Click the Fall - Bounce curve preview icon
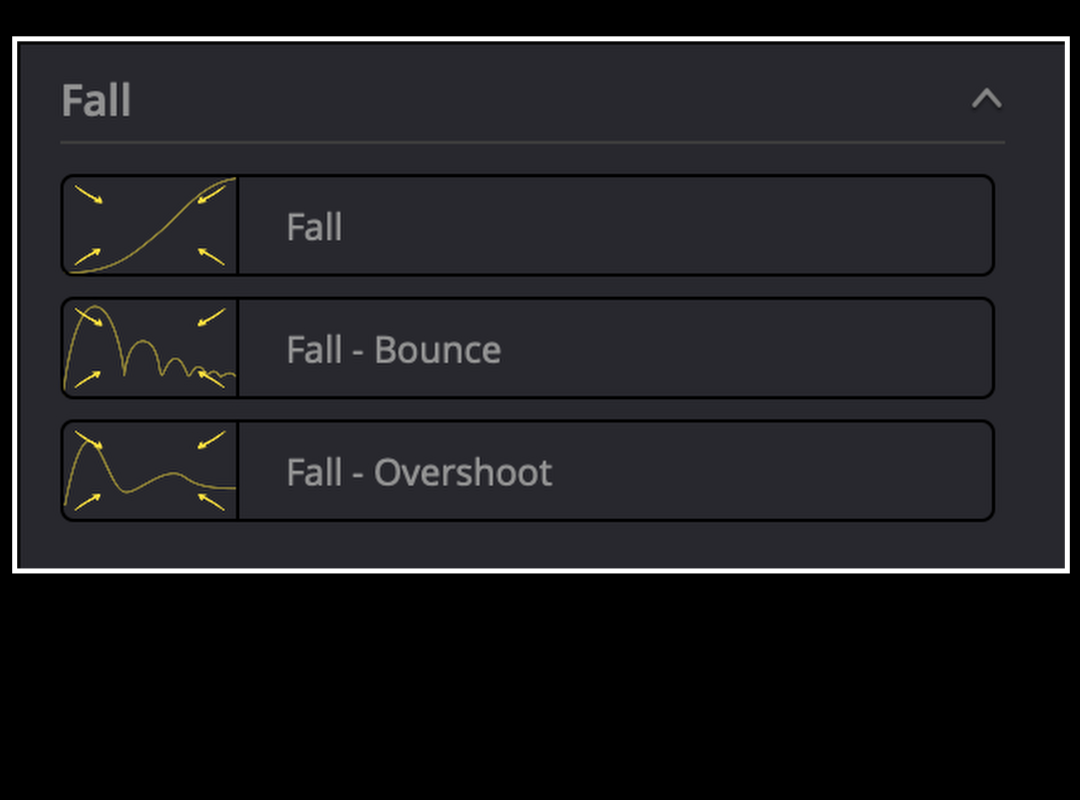Screen dimensions: 1080x800 [150, 348]
